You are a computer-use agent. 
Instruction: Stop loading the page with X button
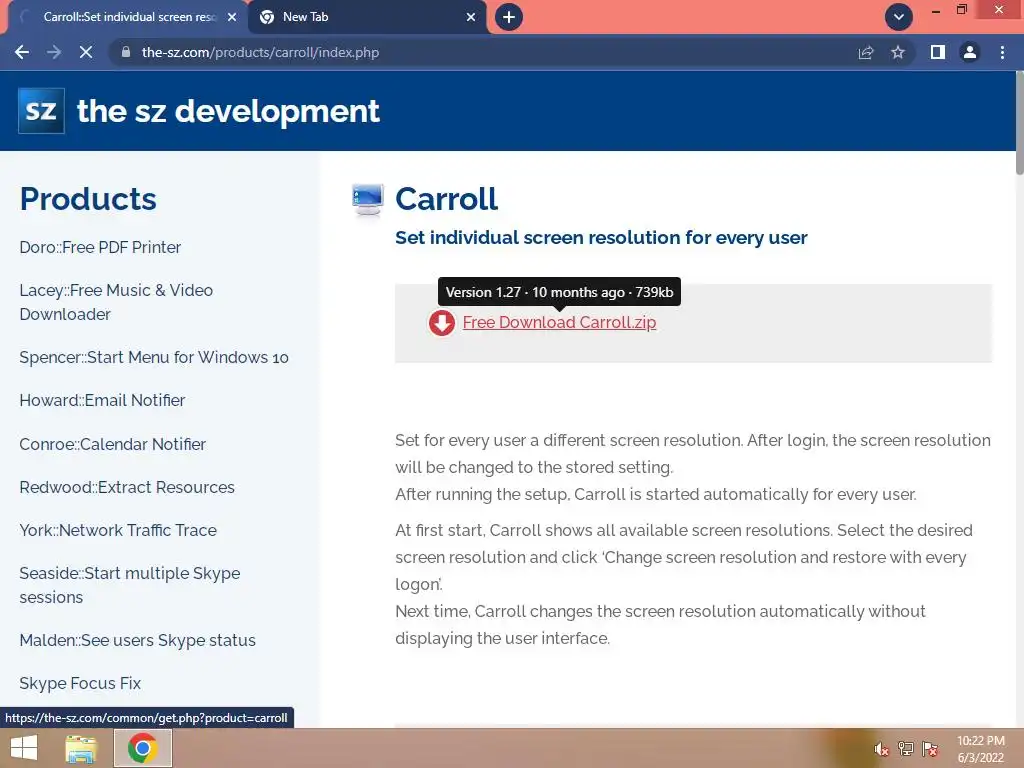pyautogui.click(x=86, y=52)
